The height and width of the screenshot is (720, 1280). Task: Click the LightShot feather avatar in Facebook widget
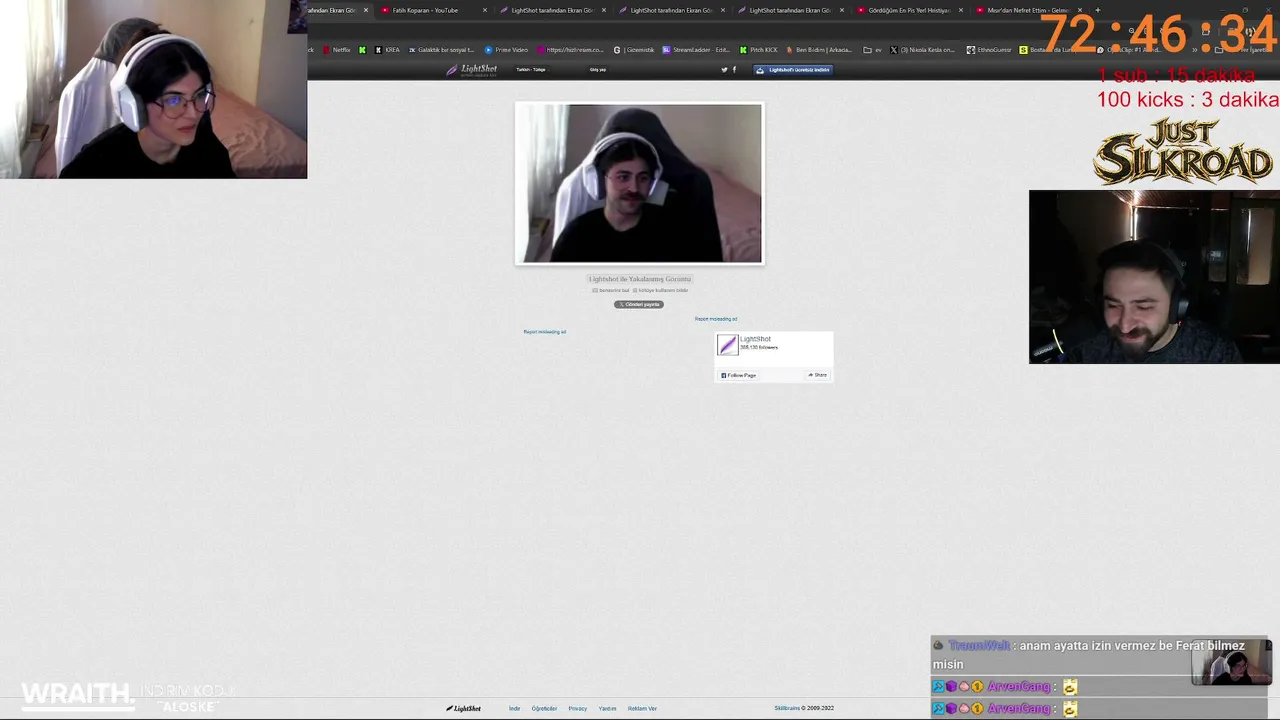click(727, 345)
